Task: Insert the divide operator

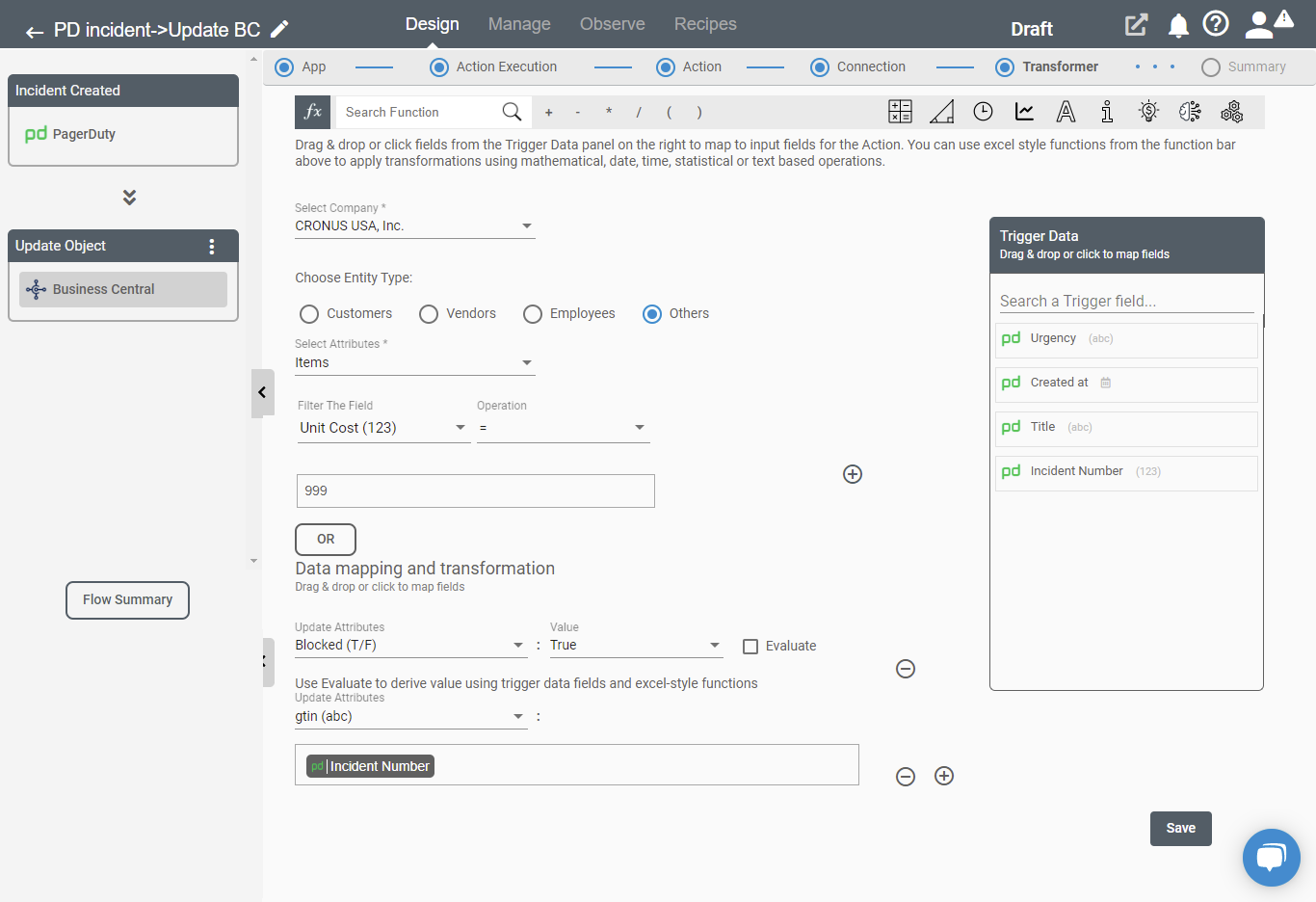Action: point(639,113)
